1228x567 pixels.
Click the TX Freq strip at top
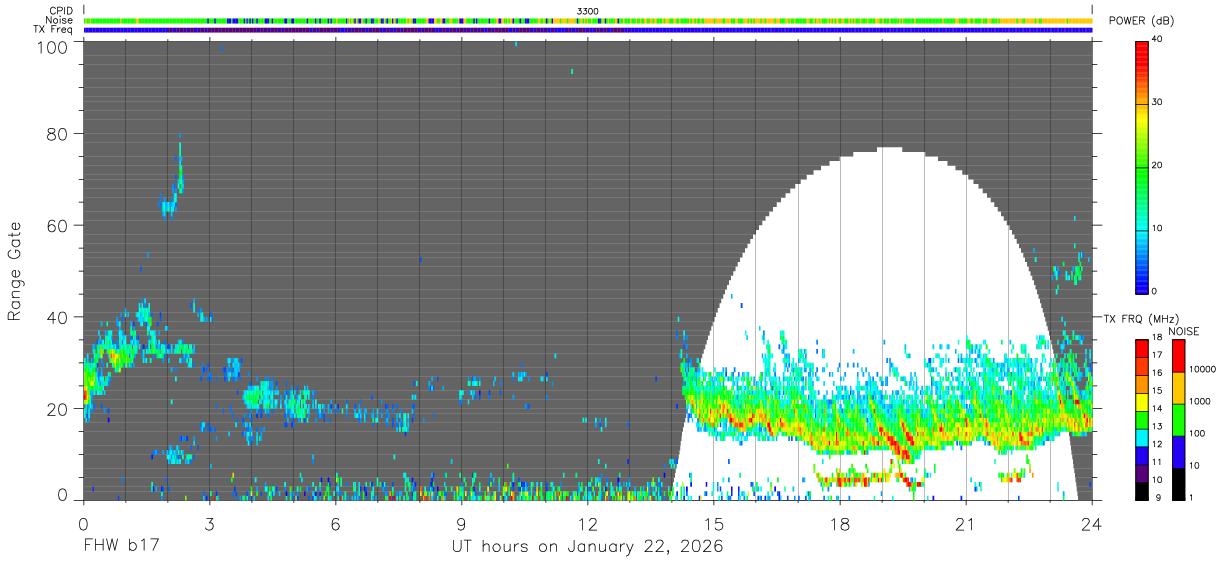coord(588,30)
